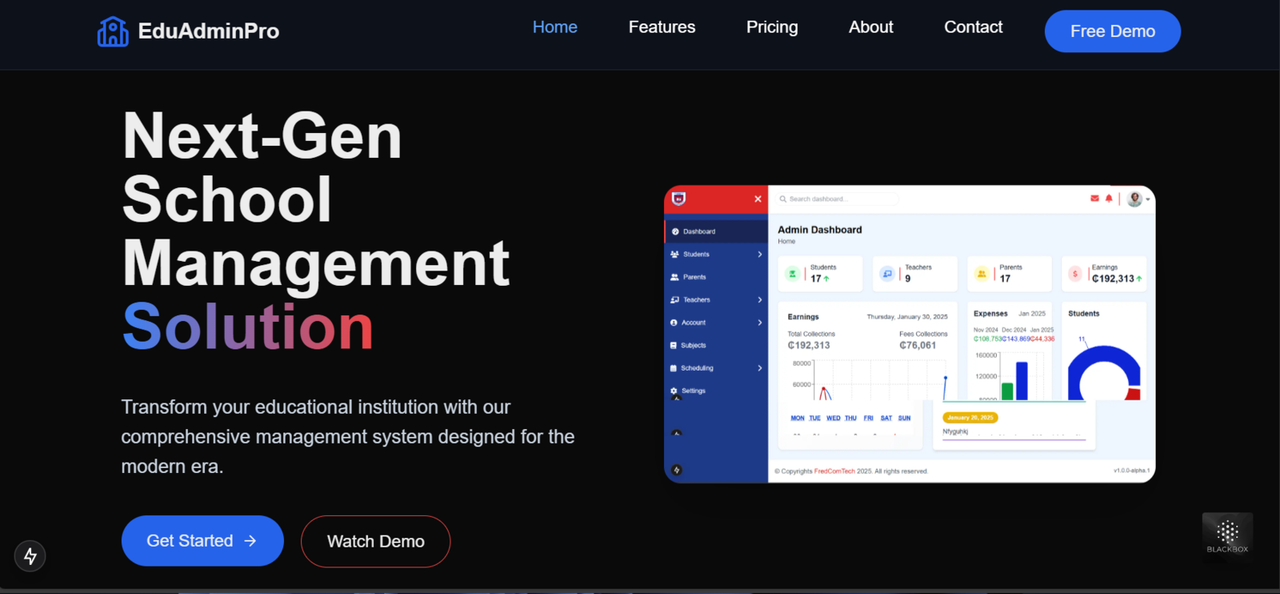Click the EduAdminPro school building logo icon

point(113,31)
